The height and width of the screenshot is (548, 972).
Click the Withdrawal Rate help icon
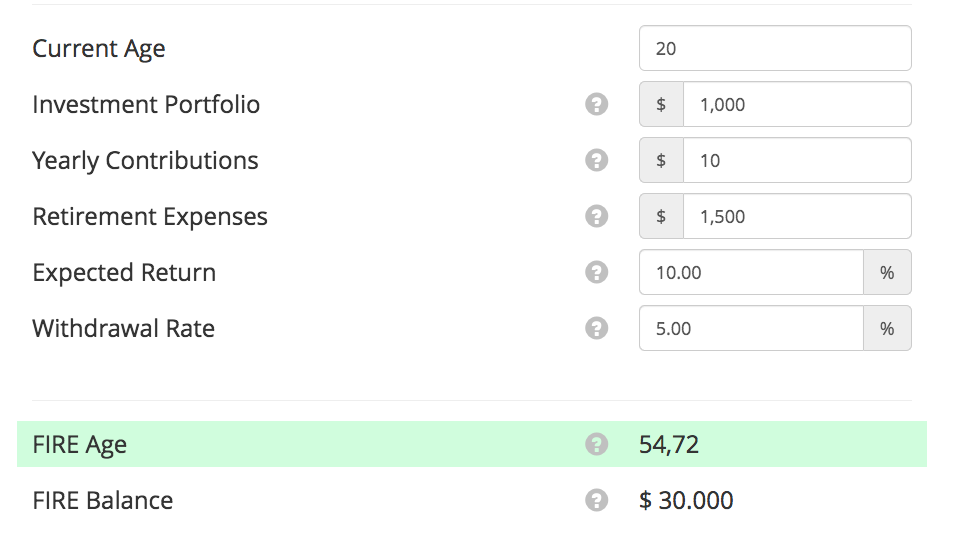[597, 328]
